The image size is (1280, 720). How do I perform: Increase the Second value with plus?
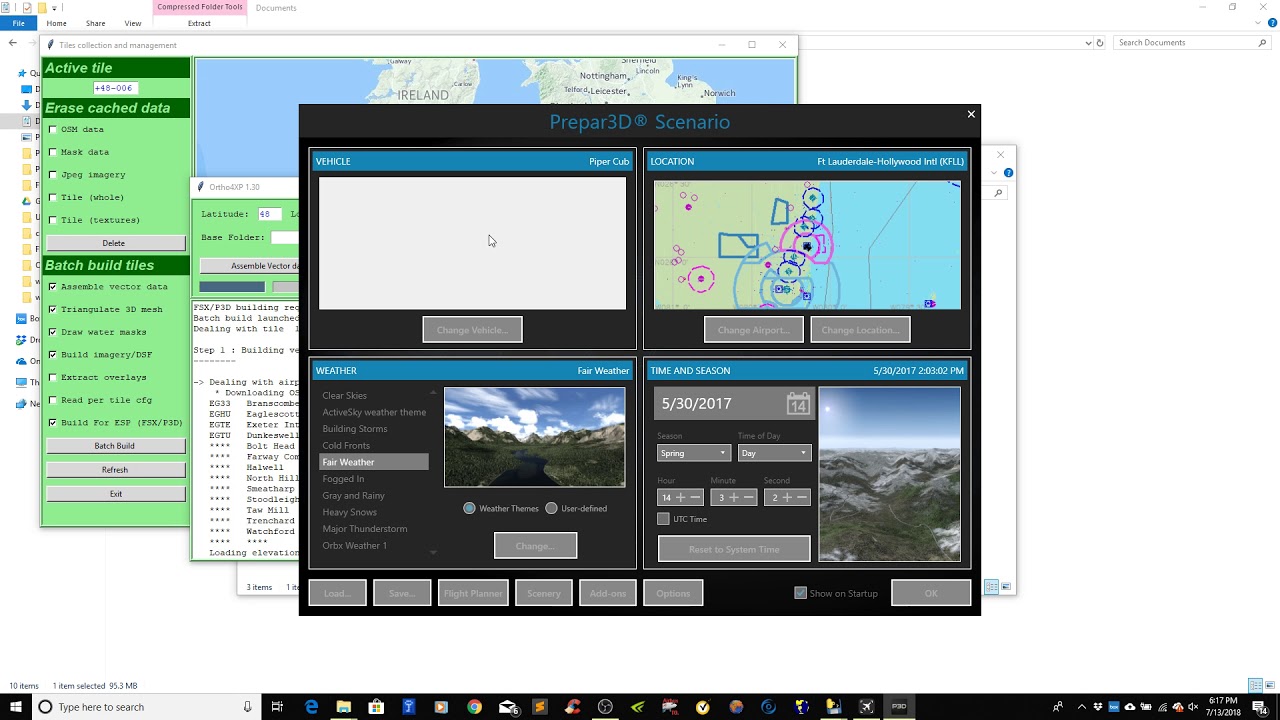point(787,497)
